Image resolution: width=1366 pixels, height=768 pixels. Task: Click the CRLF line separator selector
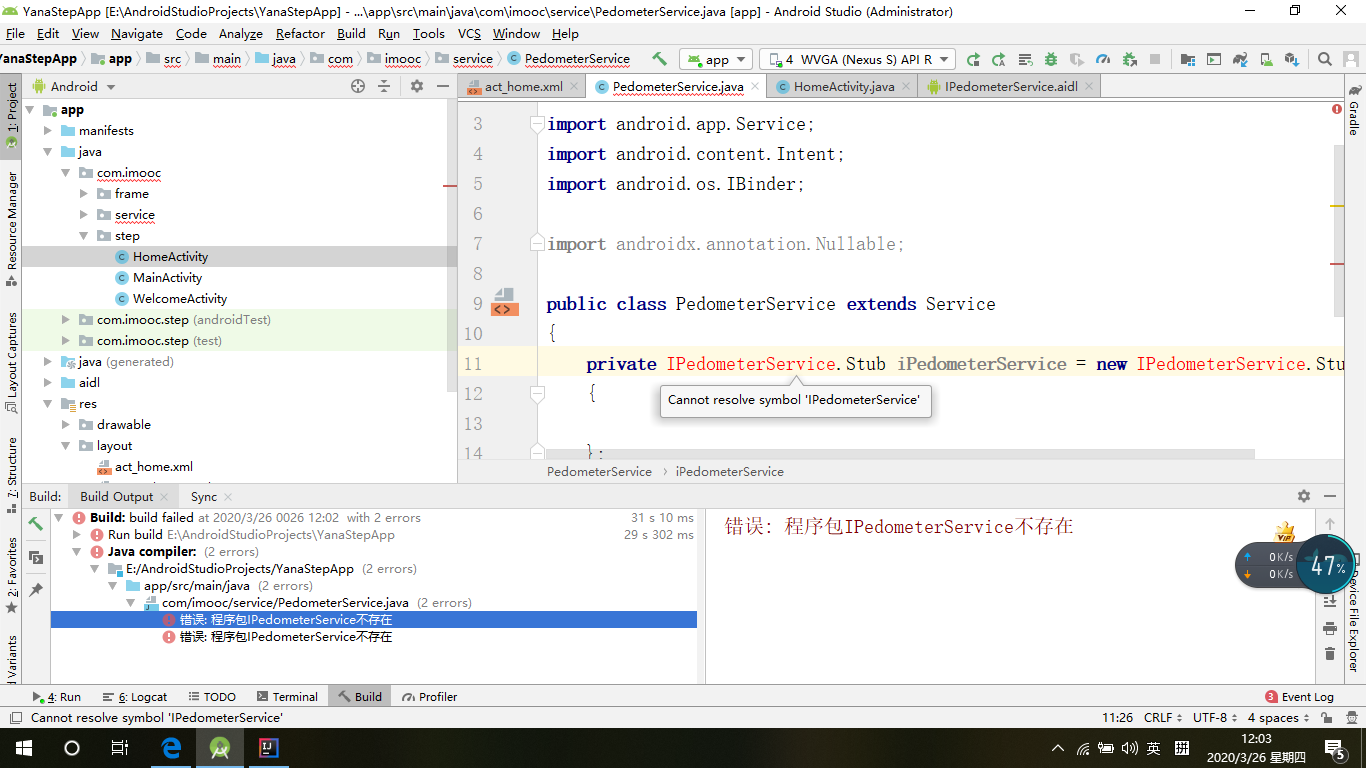[1163, 718]
